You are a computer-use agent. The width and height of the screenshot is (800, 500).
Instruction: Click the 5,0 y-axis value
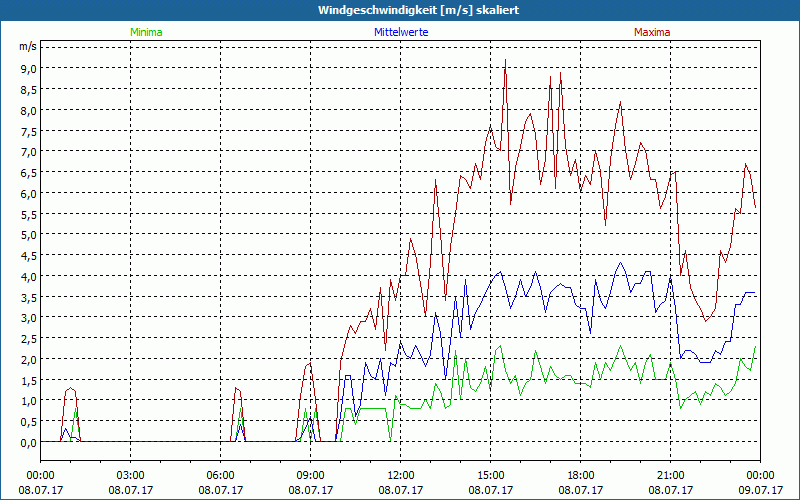point(29,235)
